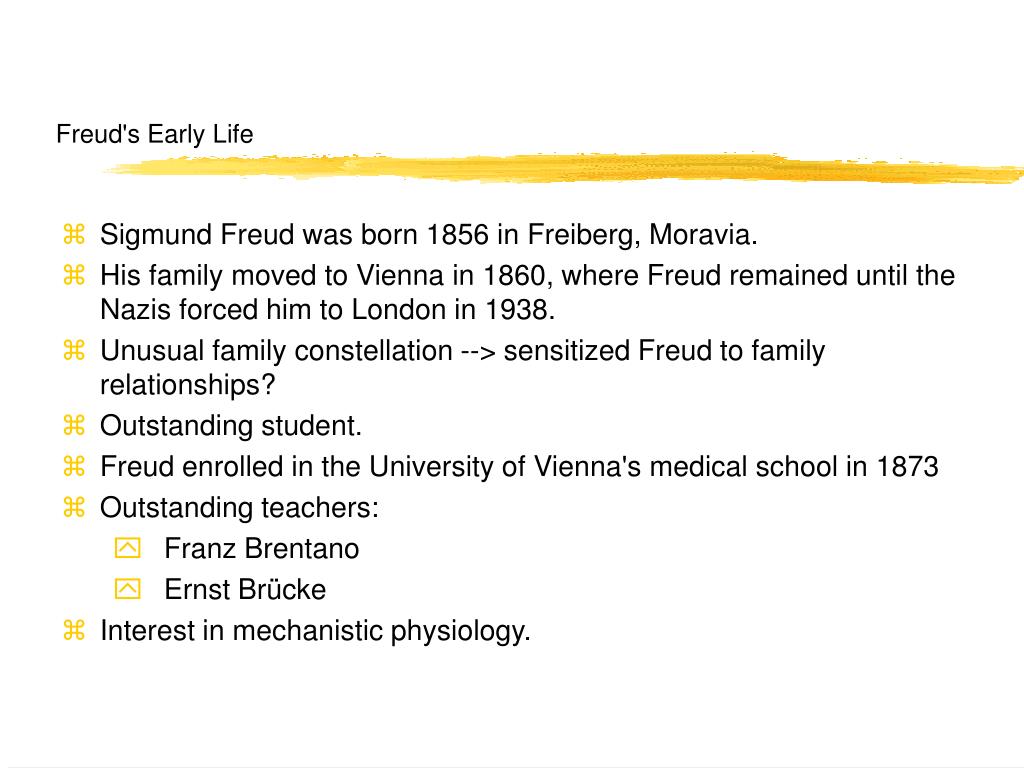Click the yellow brush stroke under the title
Image resolution: width=1024 pixels, height=768 pixels.
point(562,167)
